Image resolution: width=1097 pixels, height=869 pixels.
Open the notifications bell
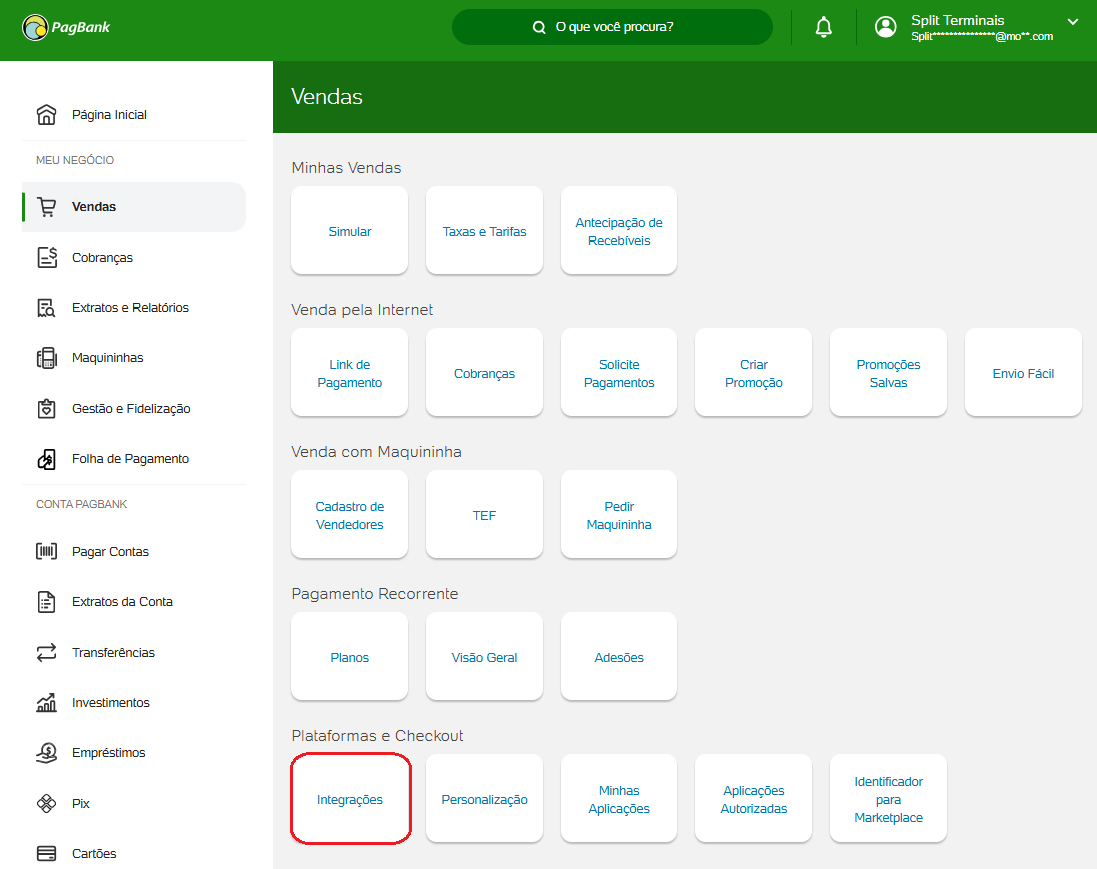tap(823, 27)
